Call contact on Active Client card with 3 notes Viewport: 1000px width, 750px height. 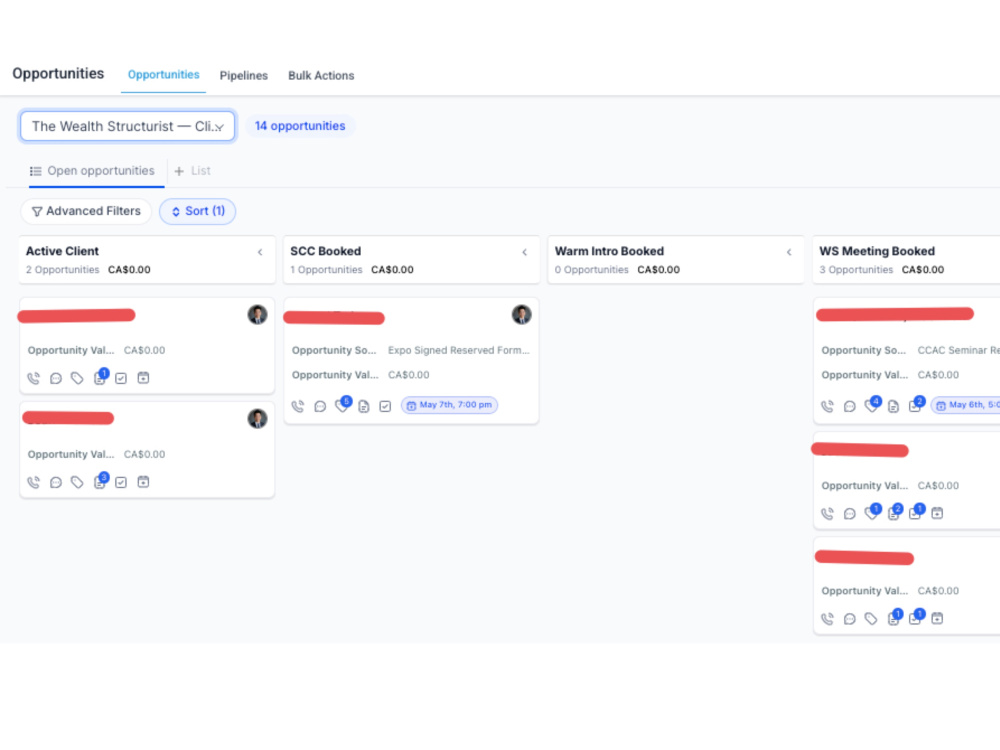pos(34,482)
